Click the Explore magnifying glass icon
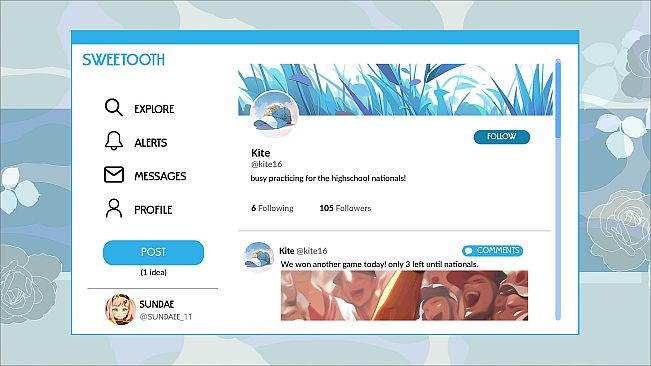The width and height of the screenshot is (651, 366). click(x=114, y=107)
